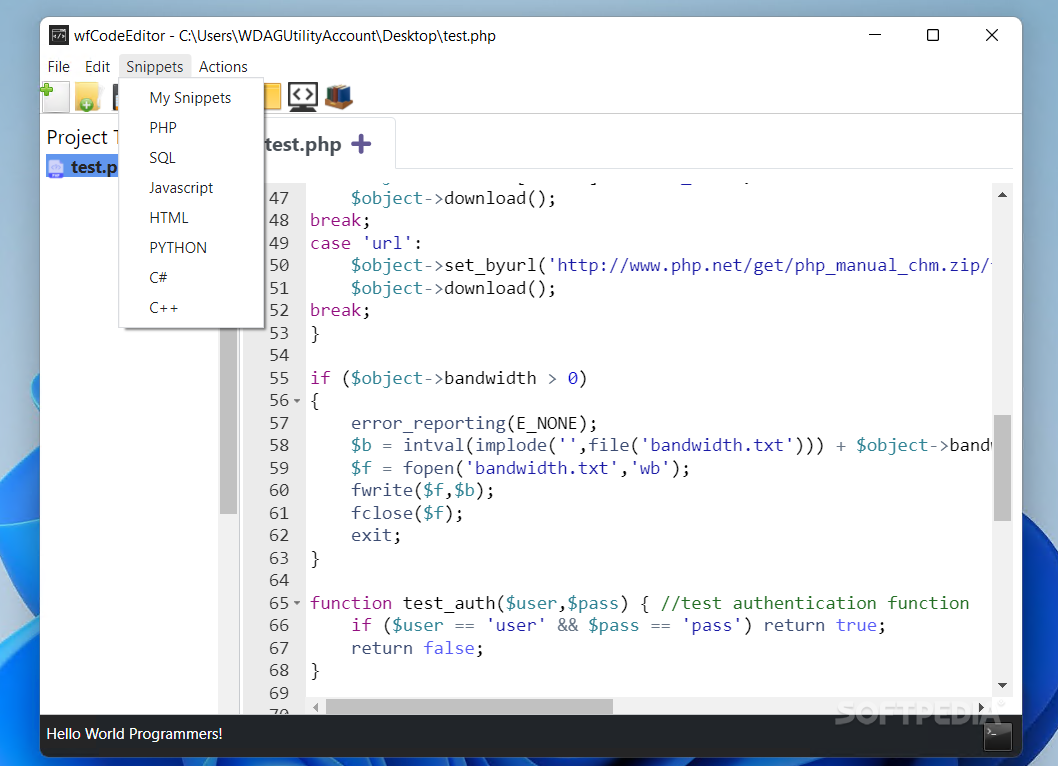The height and width of the screenshot is (766, 1058).
Task: Click the 'break;' statement on line 52
Action: click(340, 310)
